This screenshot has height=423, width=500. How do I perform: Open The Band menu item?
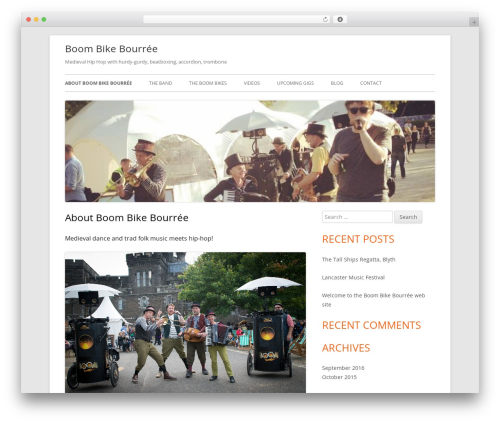[x=160, y=83]
